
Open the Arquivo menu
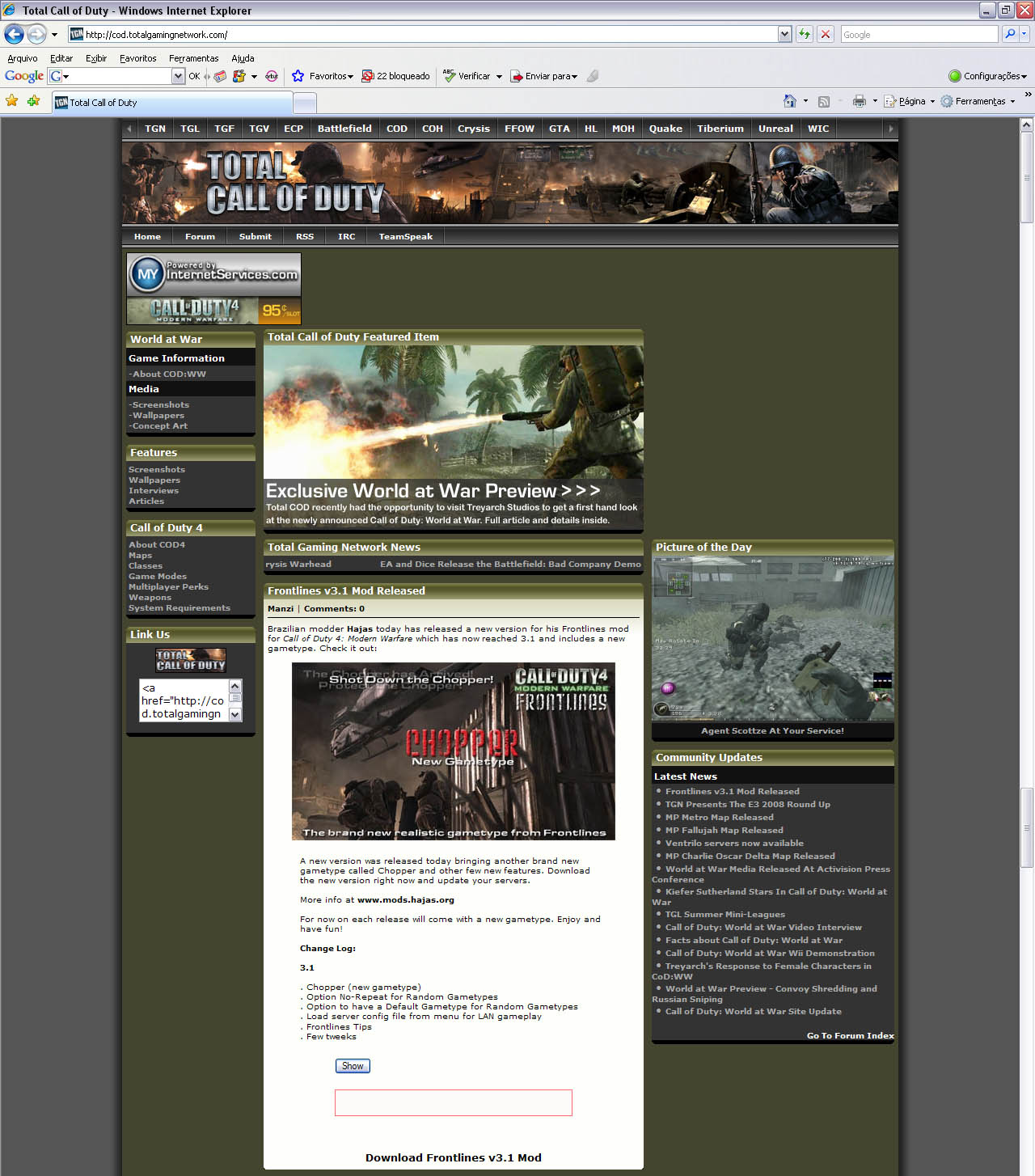[22, 58]
